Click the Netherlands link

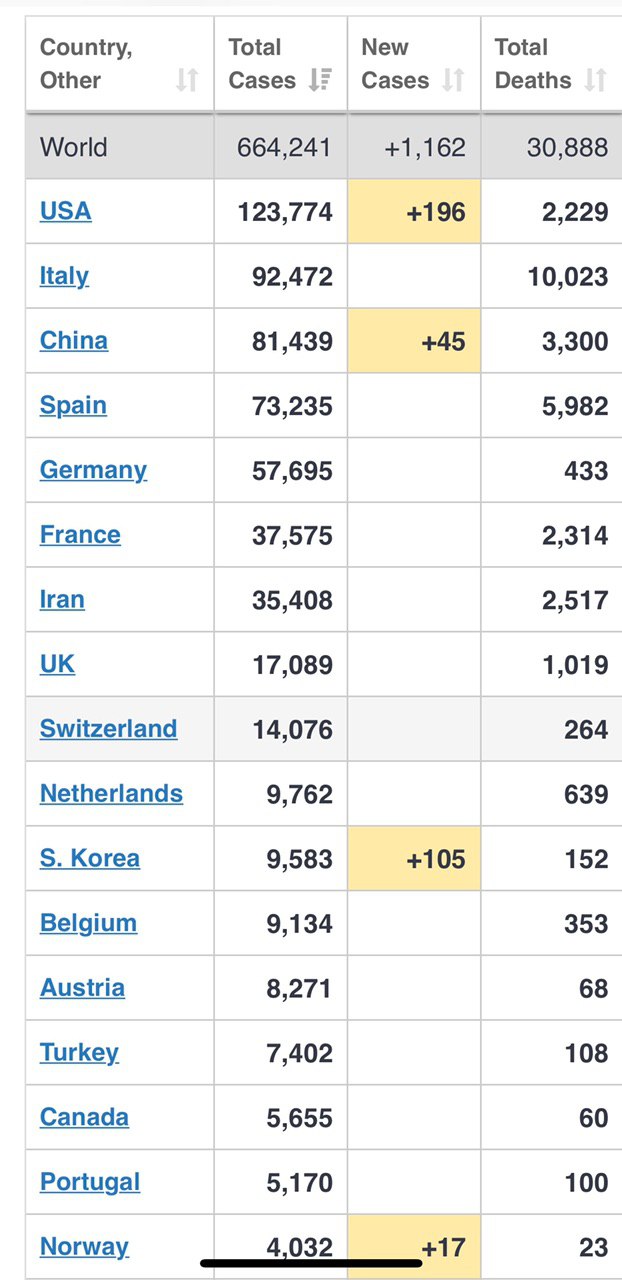point(111,794)
